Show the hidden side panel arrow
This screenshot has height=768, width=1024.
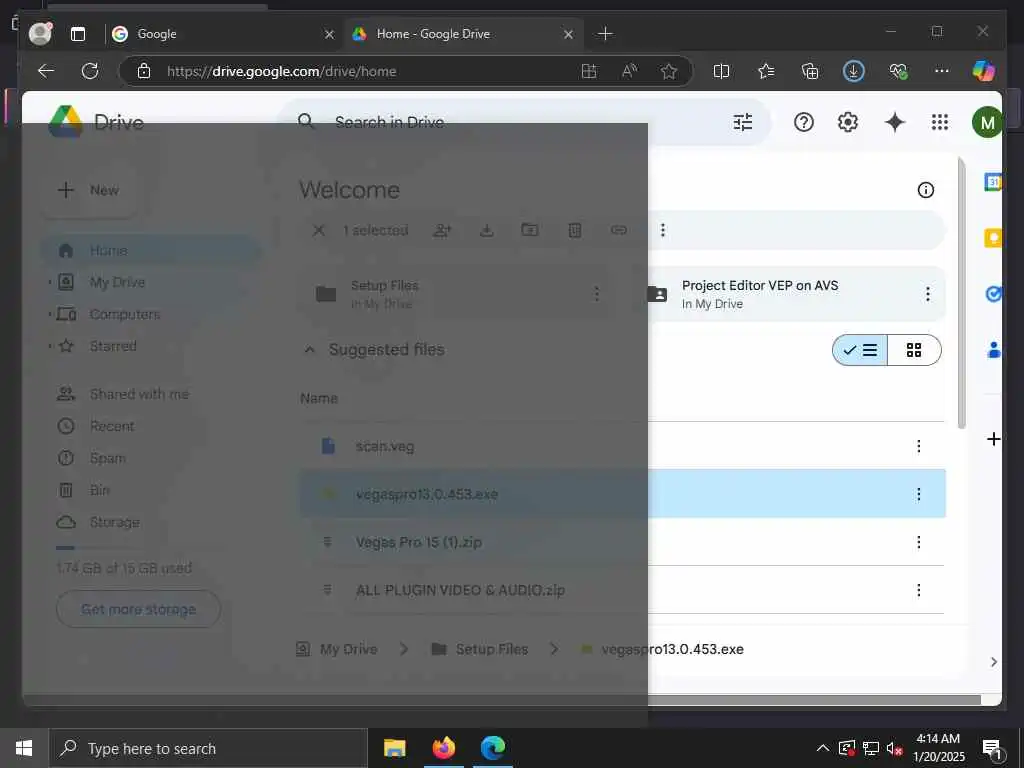tap(993, 662)
